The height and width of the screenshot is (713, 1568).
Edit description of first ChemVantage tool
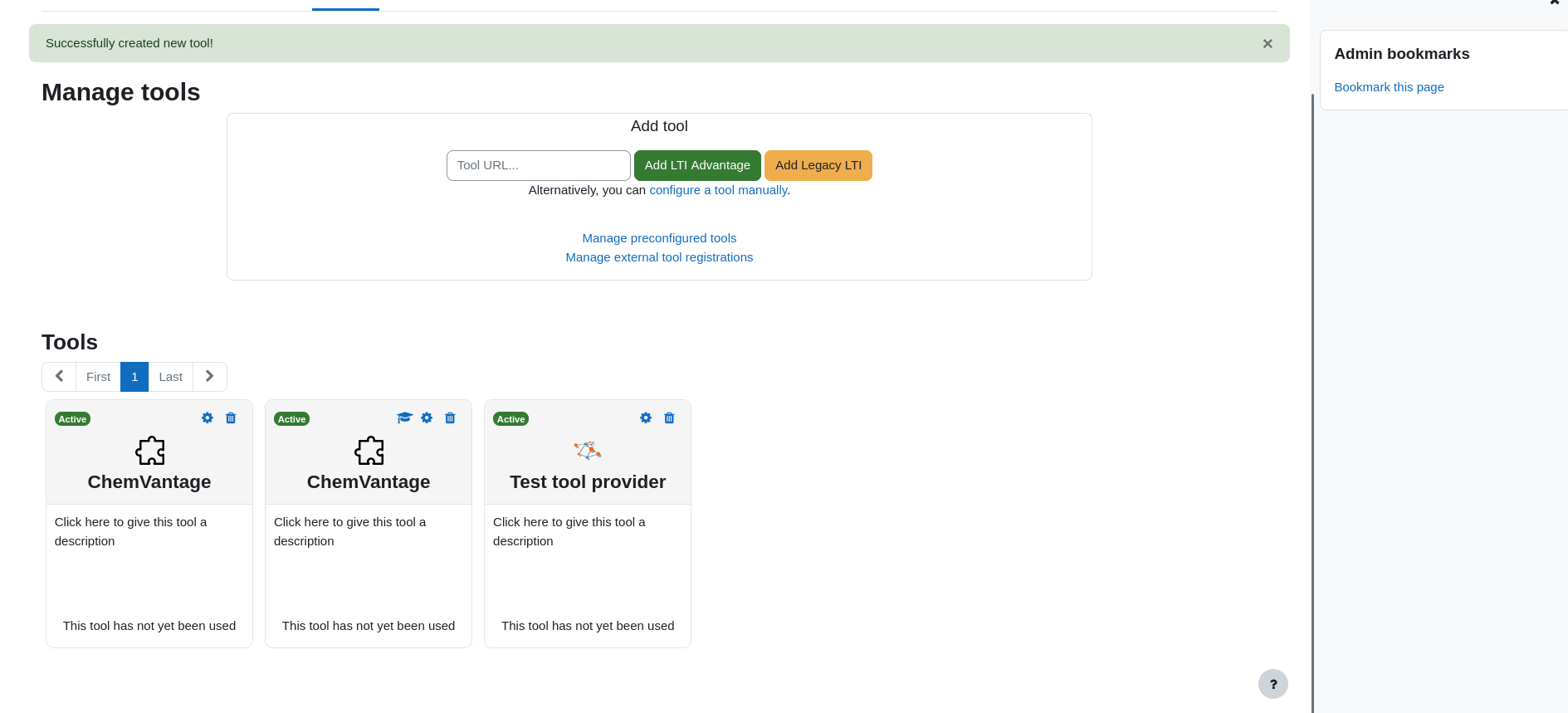click(x=131, y=531)
